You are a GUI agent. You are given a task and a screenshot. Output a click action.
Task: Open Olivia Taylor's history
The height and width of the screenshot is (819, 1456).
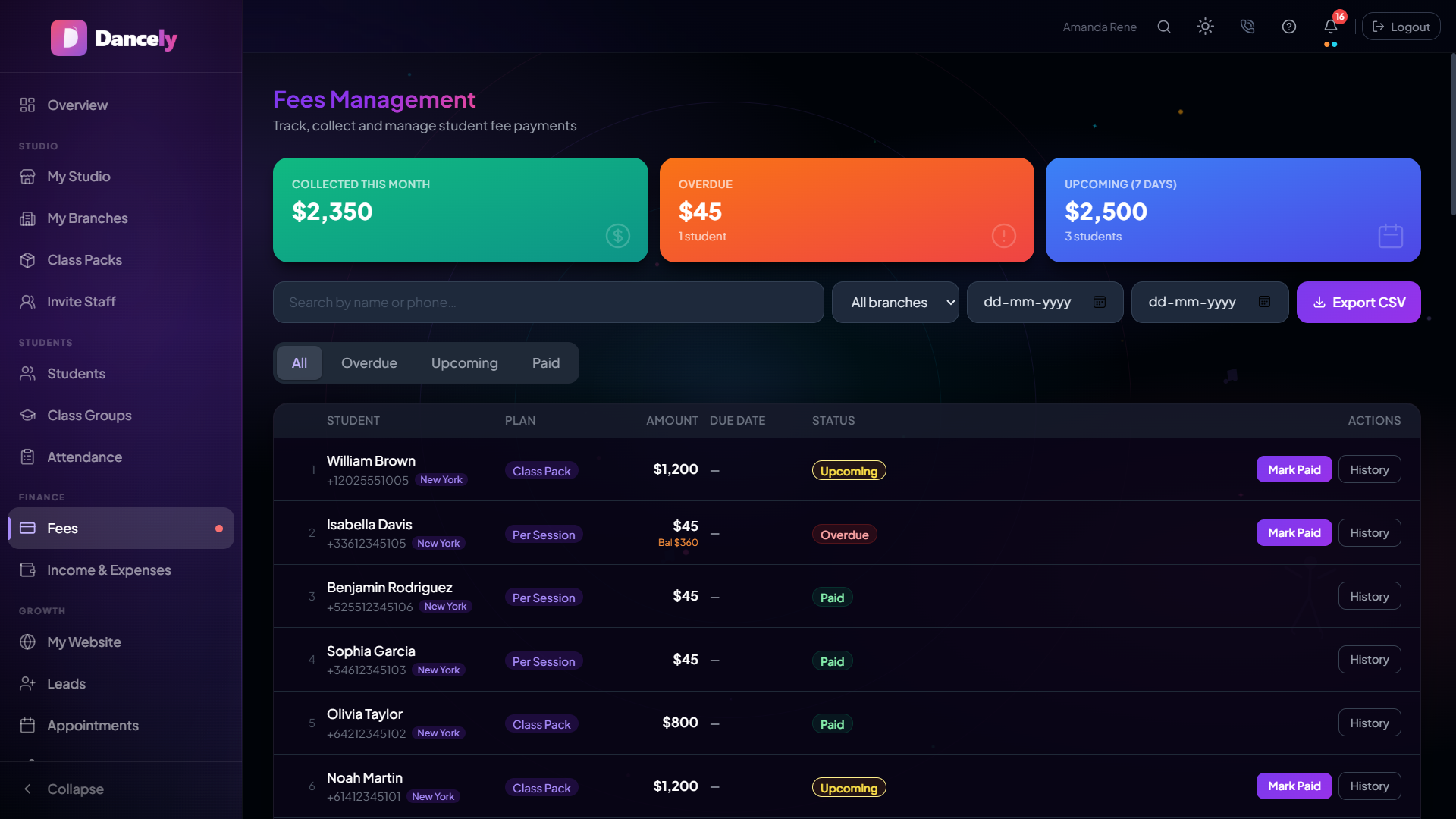[x=1370, y=723]
